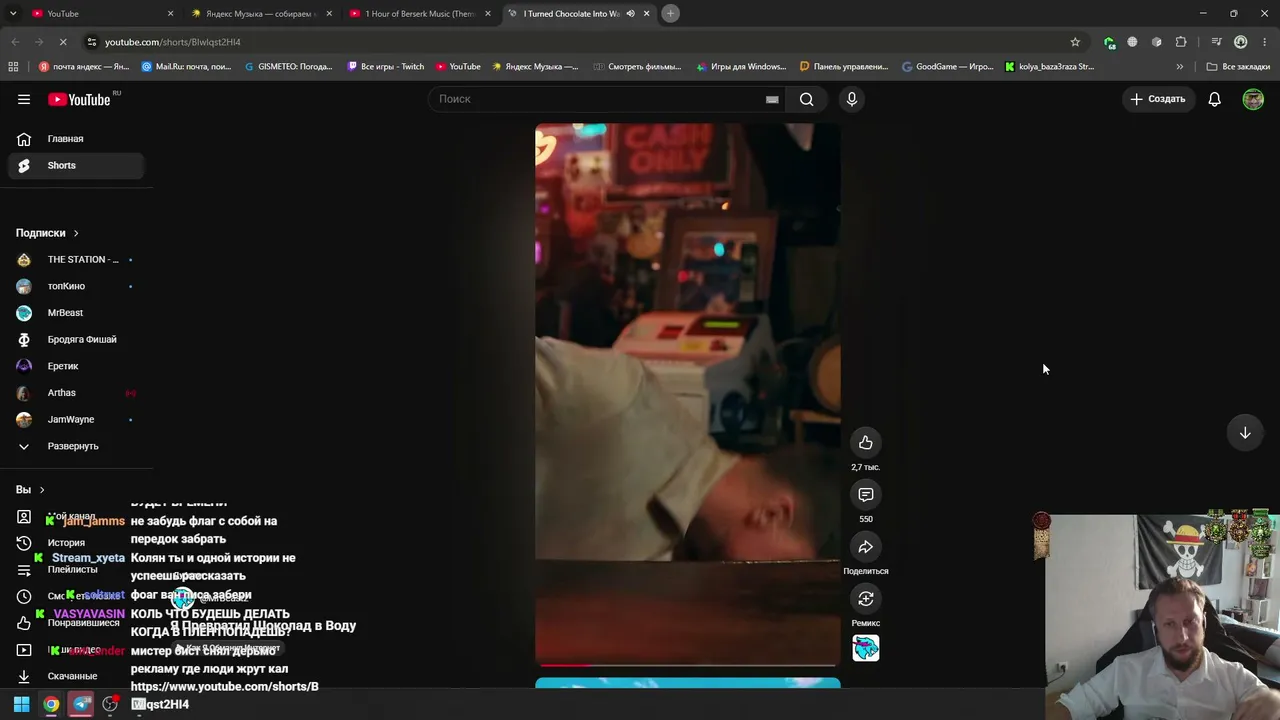Click the address bar URL
The height and width of the screenshot is (720, 1280).
click(172, 42)
